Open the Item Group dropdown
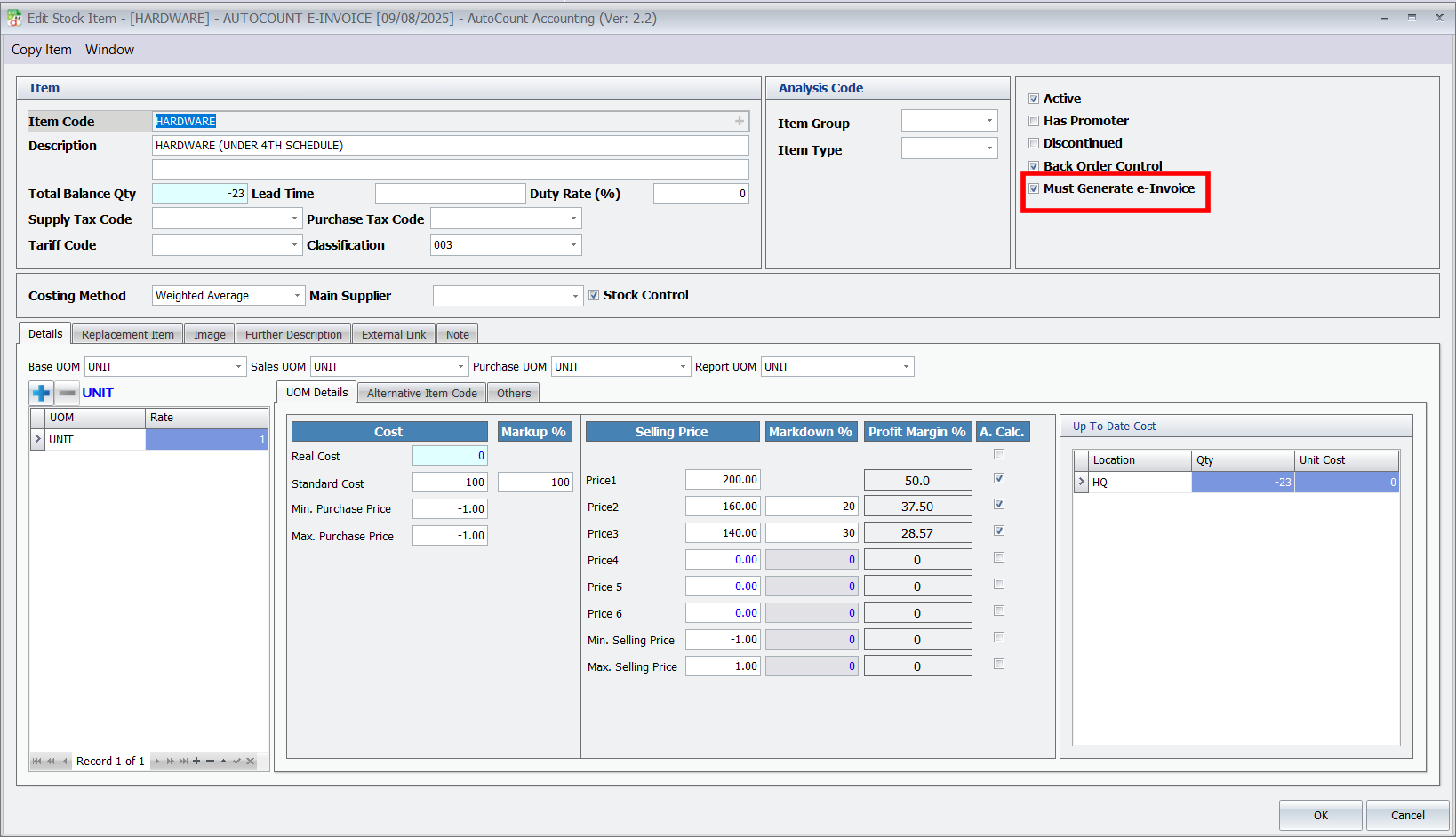Image resolution: width=1456 pixels, height=838 pixels. 989,121
